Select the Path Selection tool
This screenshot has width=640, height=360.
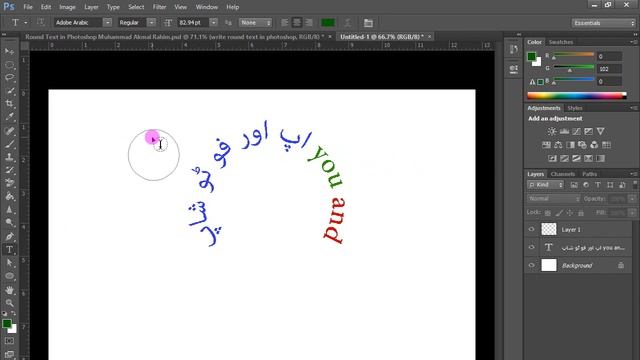click(x=9, y=263)
